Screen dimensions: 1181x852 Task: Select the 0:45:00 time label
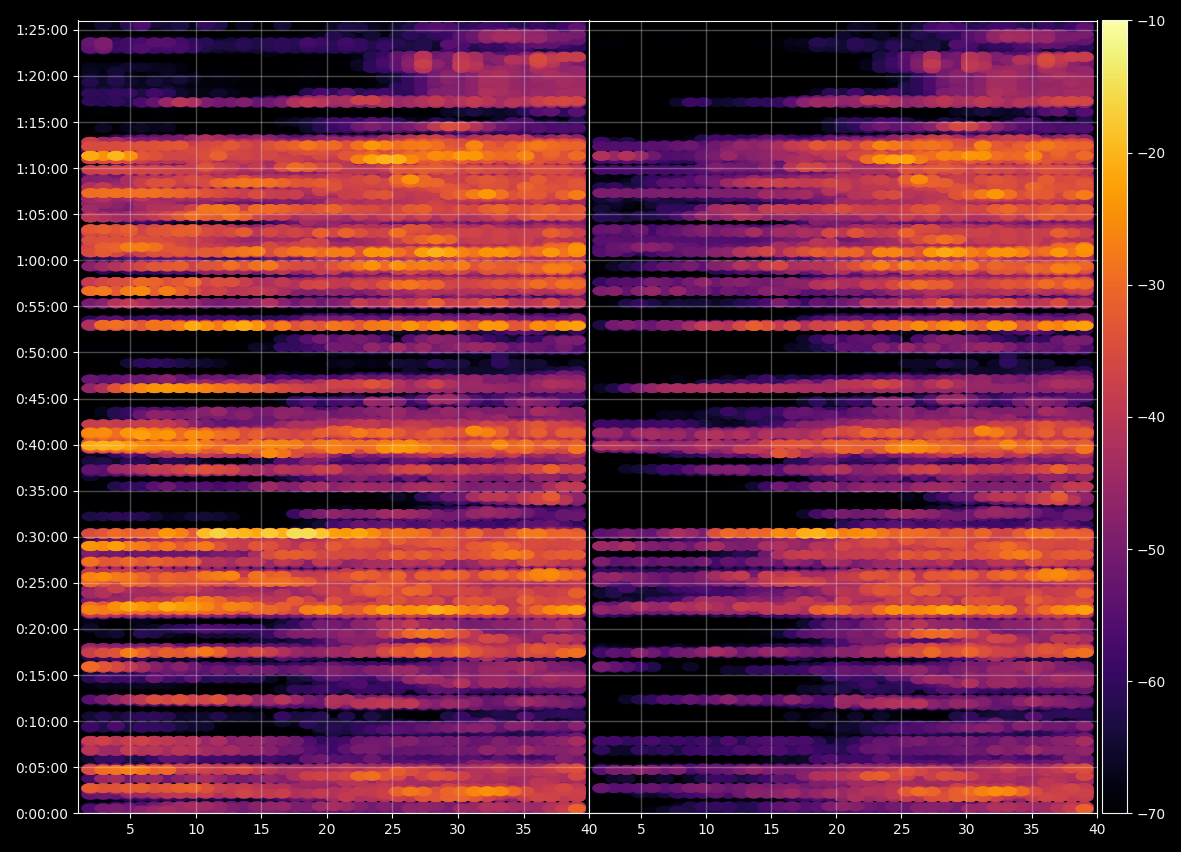pos(42,399)
